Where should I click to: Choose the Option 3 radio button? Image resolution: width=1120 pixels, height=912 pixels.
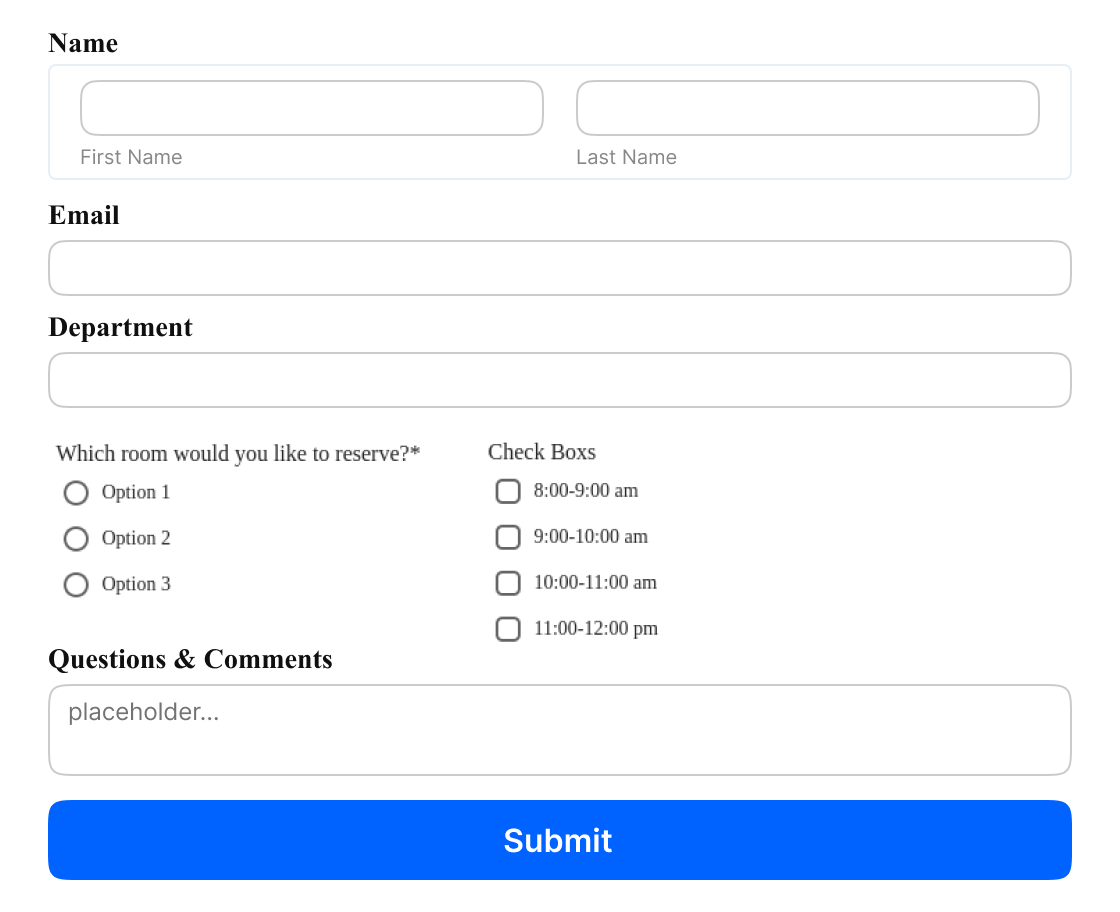[x=76, y=585]
